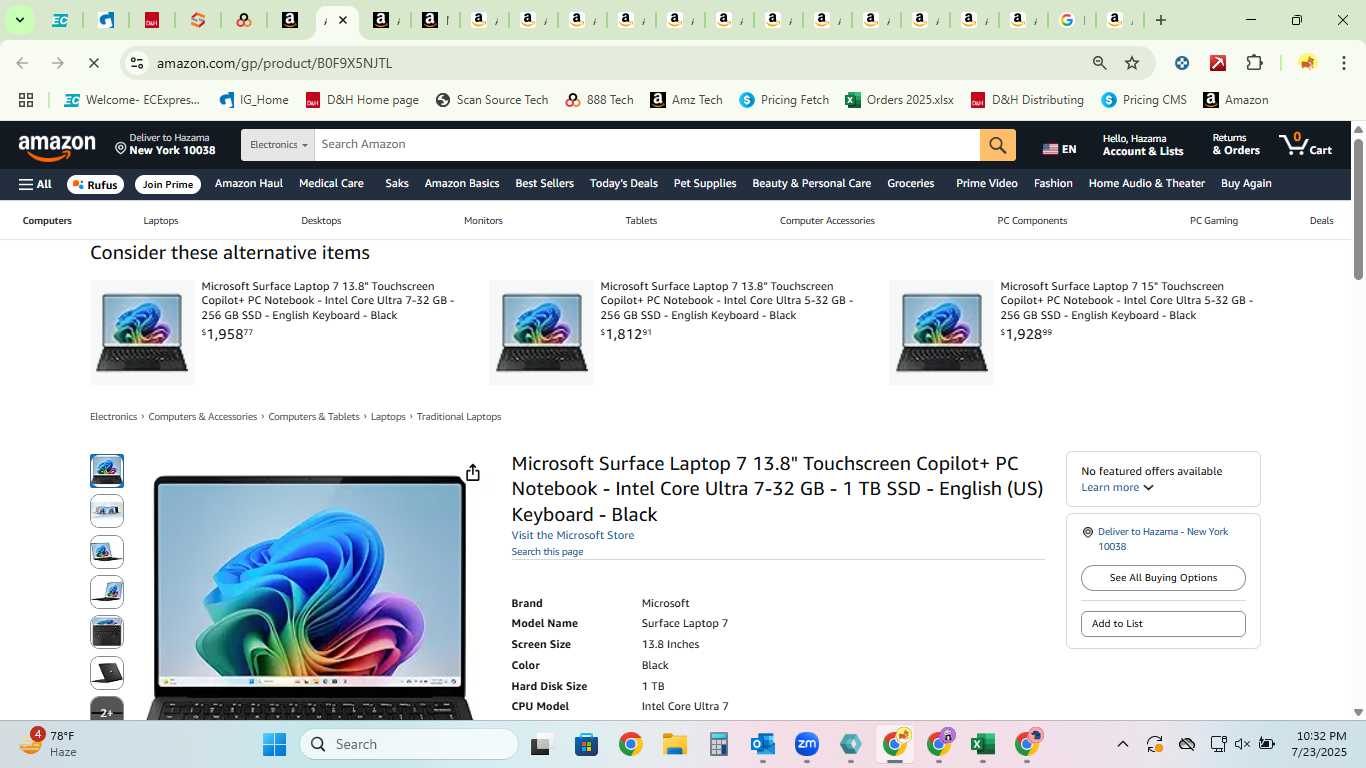Screen dimensions: 1366x768
Task: Select Today's Deals in nav bar
Action: coord(624,184)
